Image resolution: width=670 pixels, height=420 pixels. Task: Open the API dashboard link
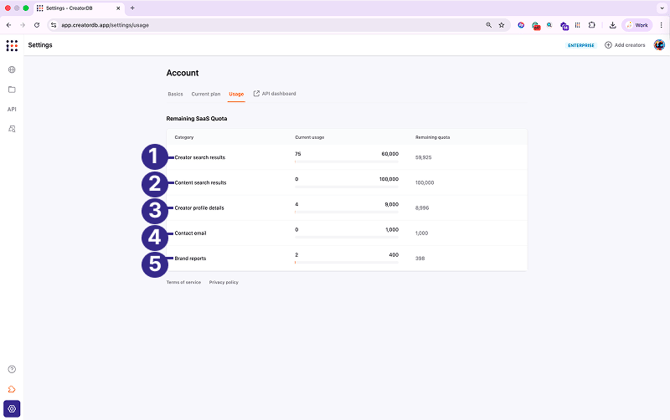pos(275,94)
